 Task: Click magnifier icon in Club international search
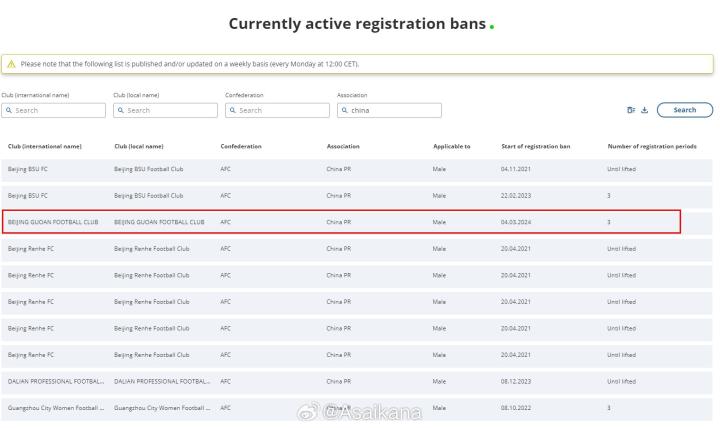(x=9, y=111)
